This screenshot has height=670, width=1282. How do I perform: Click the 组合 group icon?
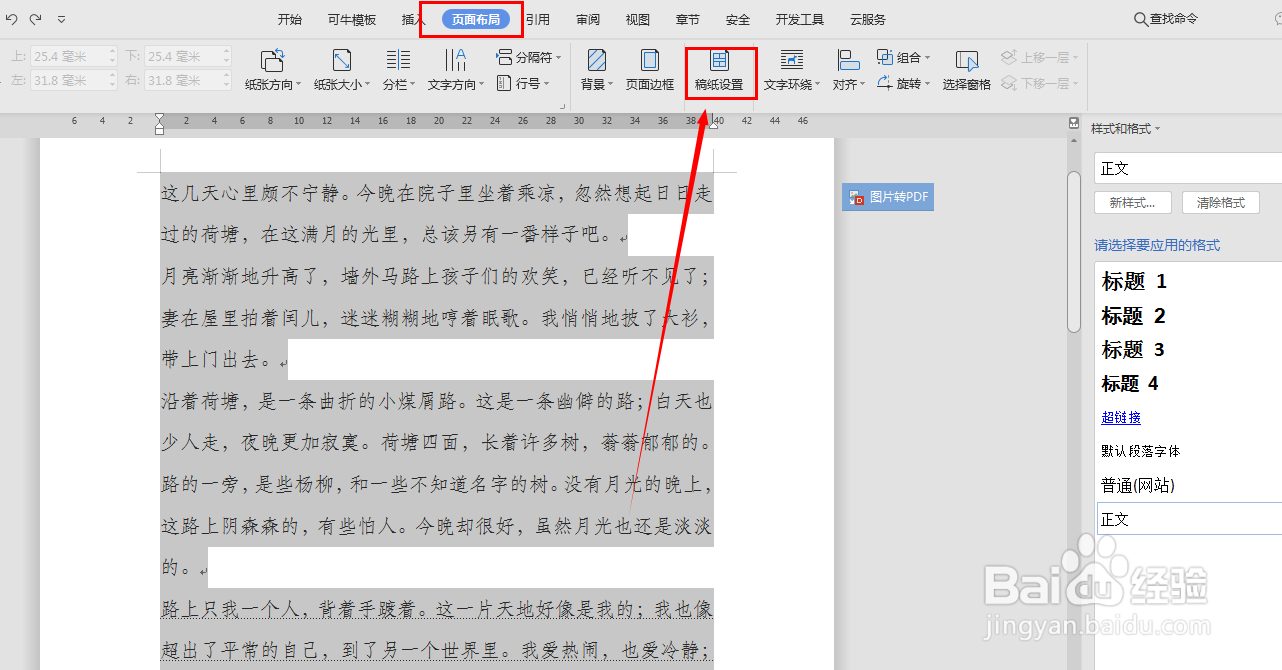[885, 57]
